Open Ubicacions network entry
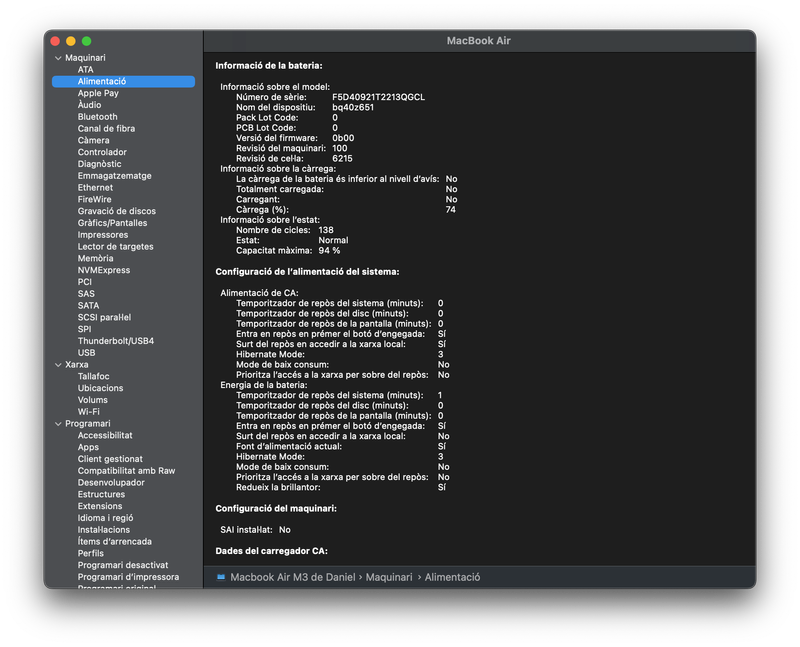Screen dimensions: 800x647 101,388
